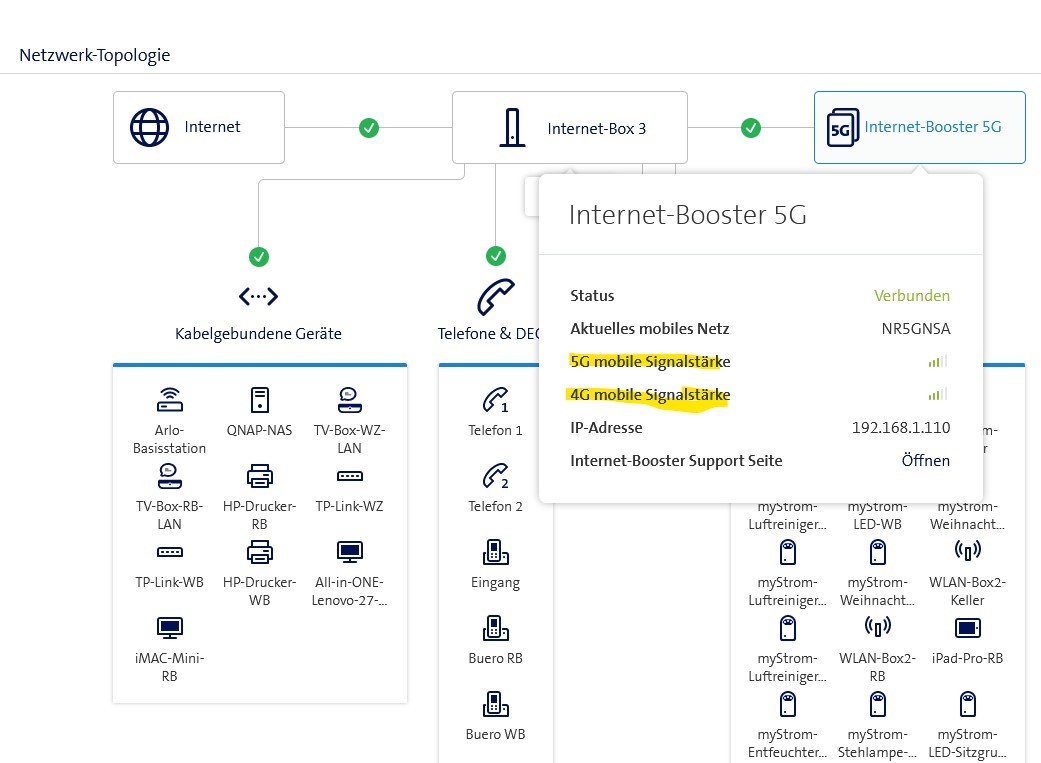This screenshot has height=763, width=1041.
Task: Click the Internet globe node
Action: [x=198, y=128]
